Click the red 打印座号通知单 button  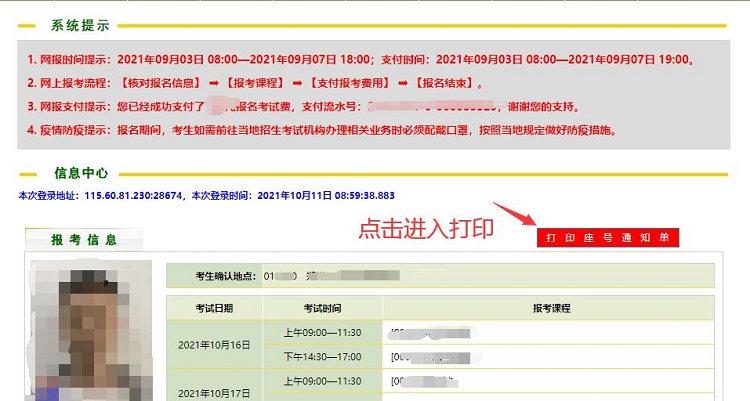click(608, 238)
